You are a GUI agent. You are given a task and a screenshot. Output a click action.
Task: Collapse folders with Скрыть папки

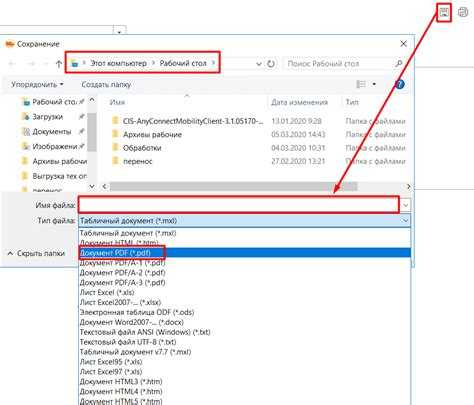click(x=36, y=254)
